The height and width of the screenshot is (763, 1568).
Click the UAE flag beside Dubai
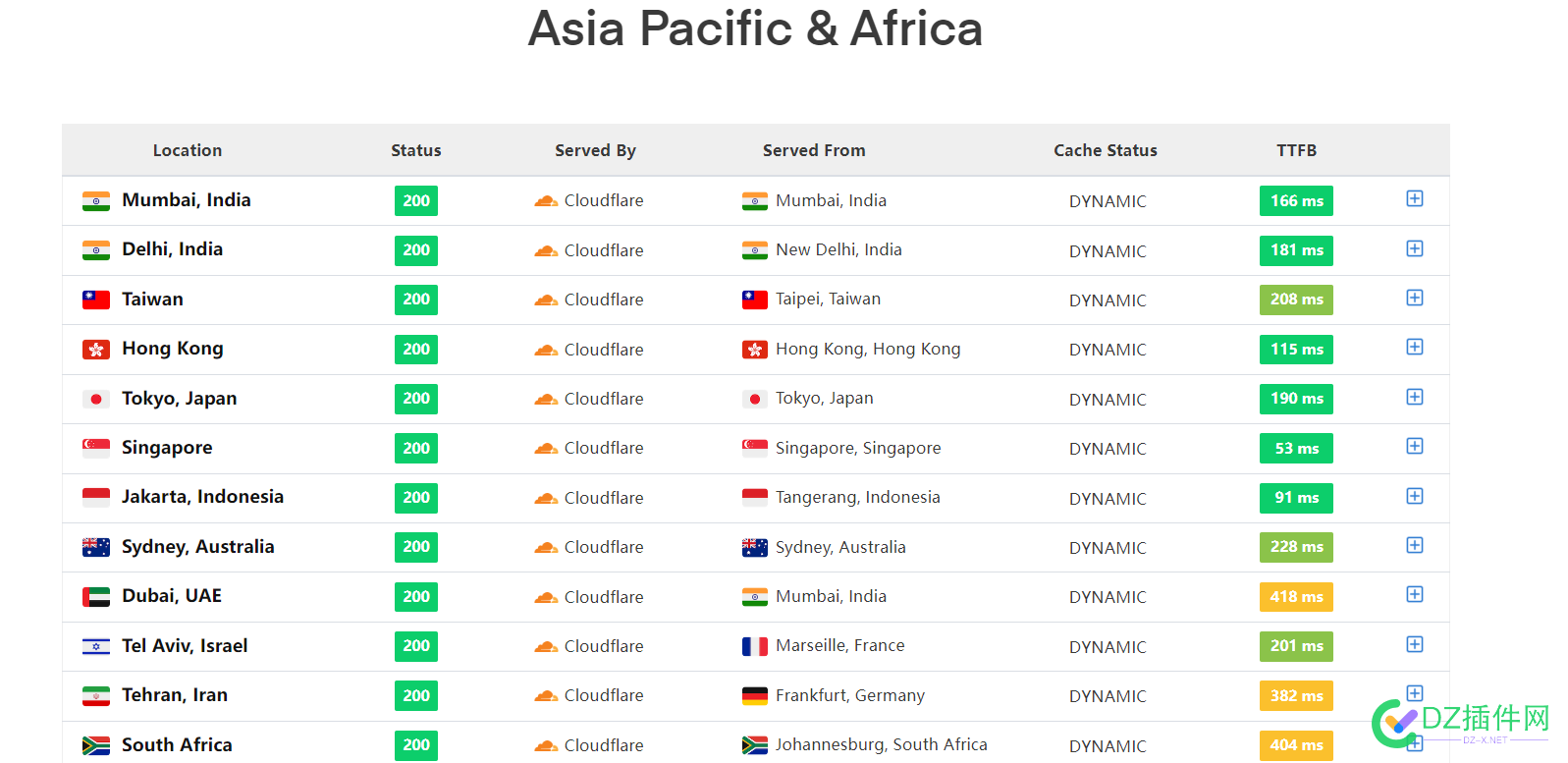96,597
